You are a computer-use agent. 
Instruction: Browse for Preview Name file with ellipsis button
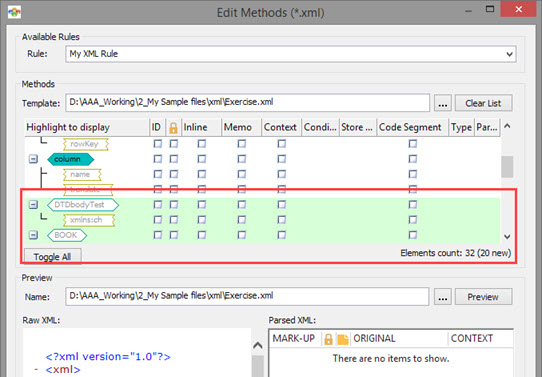[x=443, y=297]
